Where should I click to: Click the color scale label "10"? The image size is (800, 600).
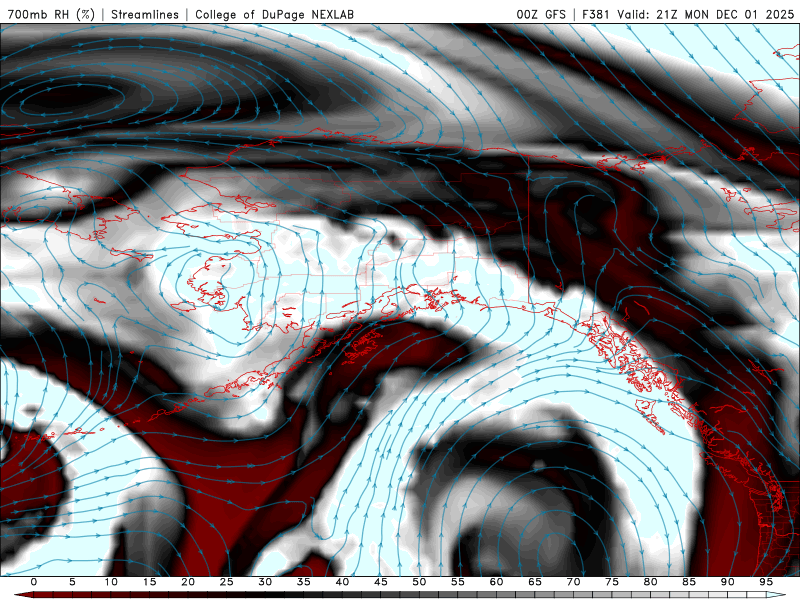point(111,582)
